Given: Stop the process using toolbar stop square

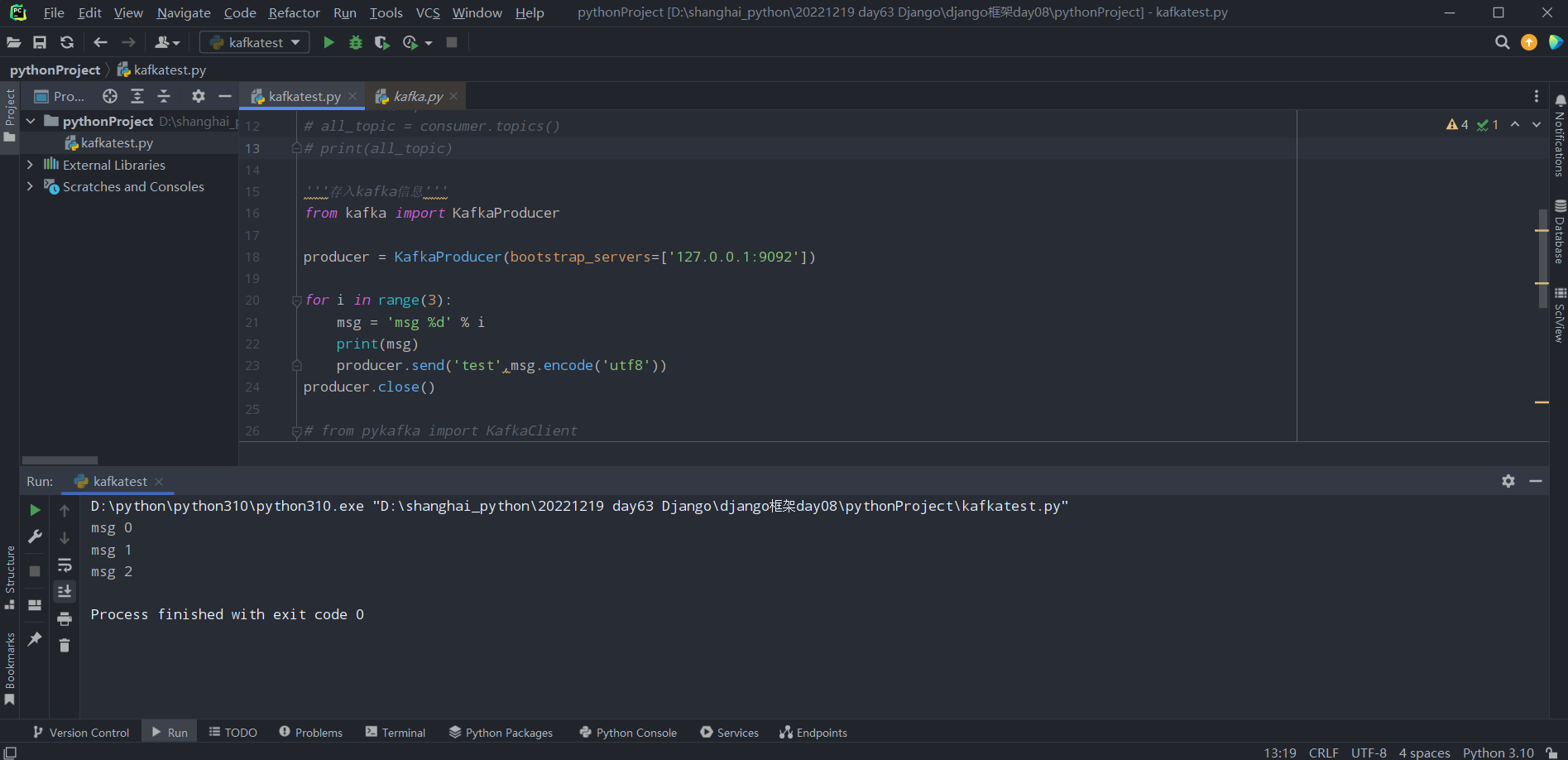Looking at the screenshot, I should [x=452, y=42].
